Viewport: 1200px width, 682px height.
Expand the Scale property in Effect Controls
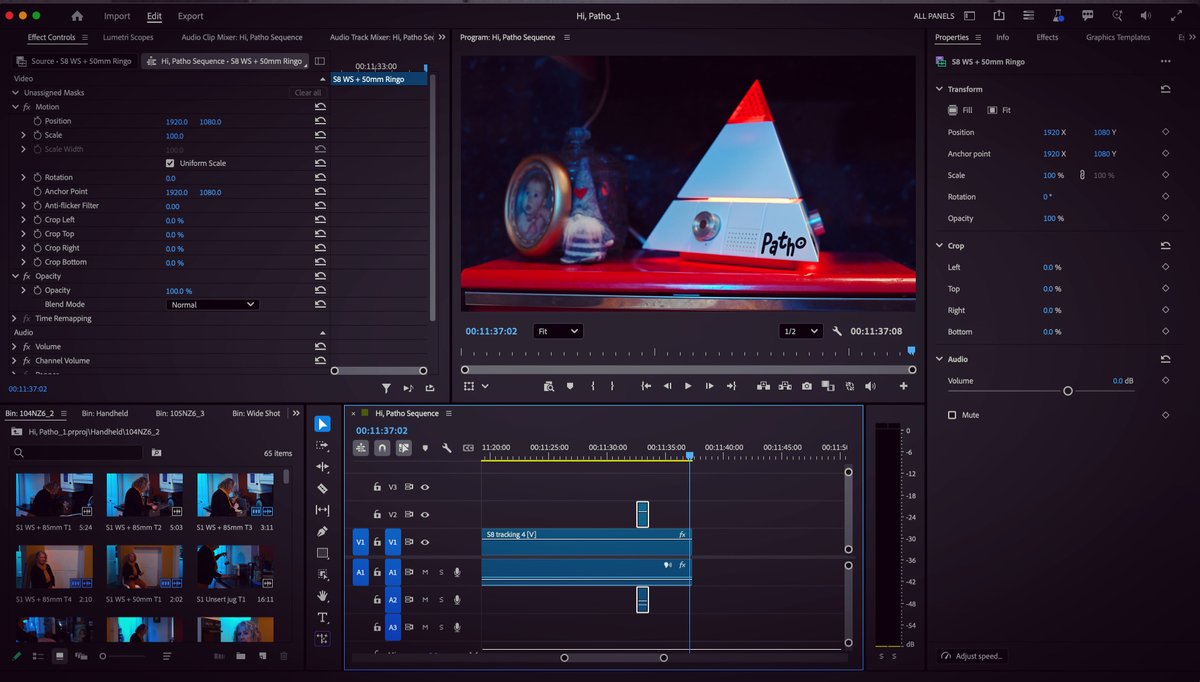coord(24,135)
